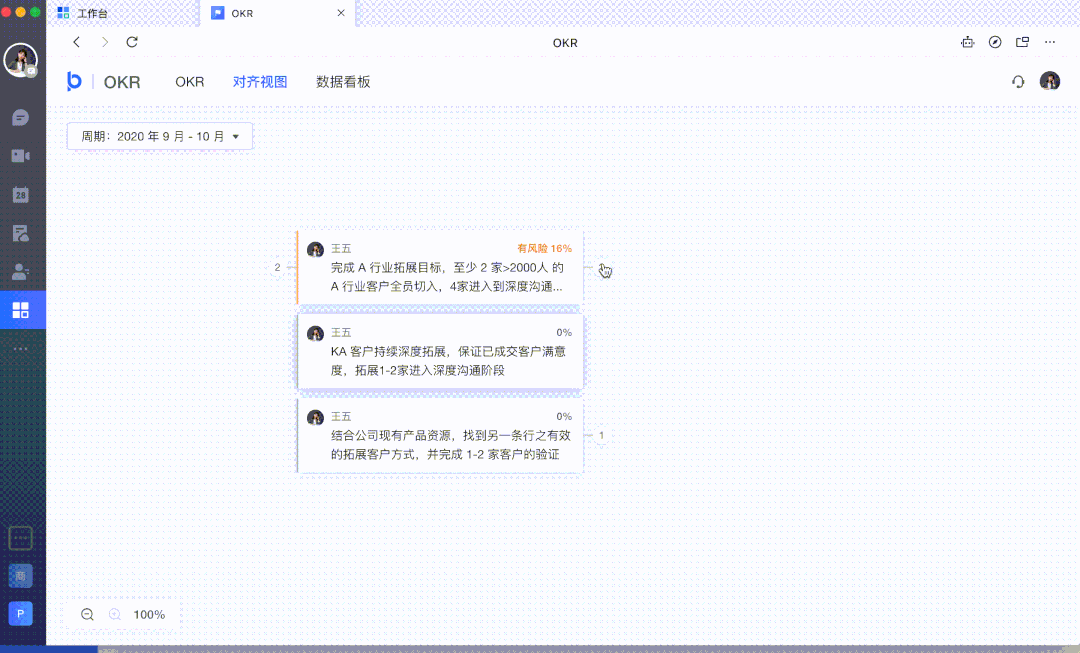Click the pop-out window icon
Screen dimensions: 1080x653
pos(1022,43)
